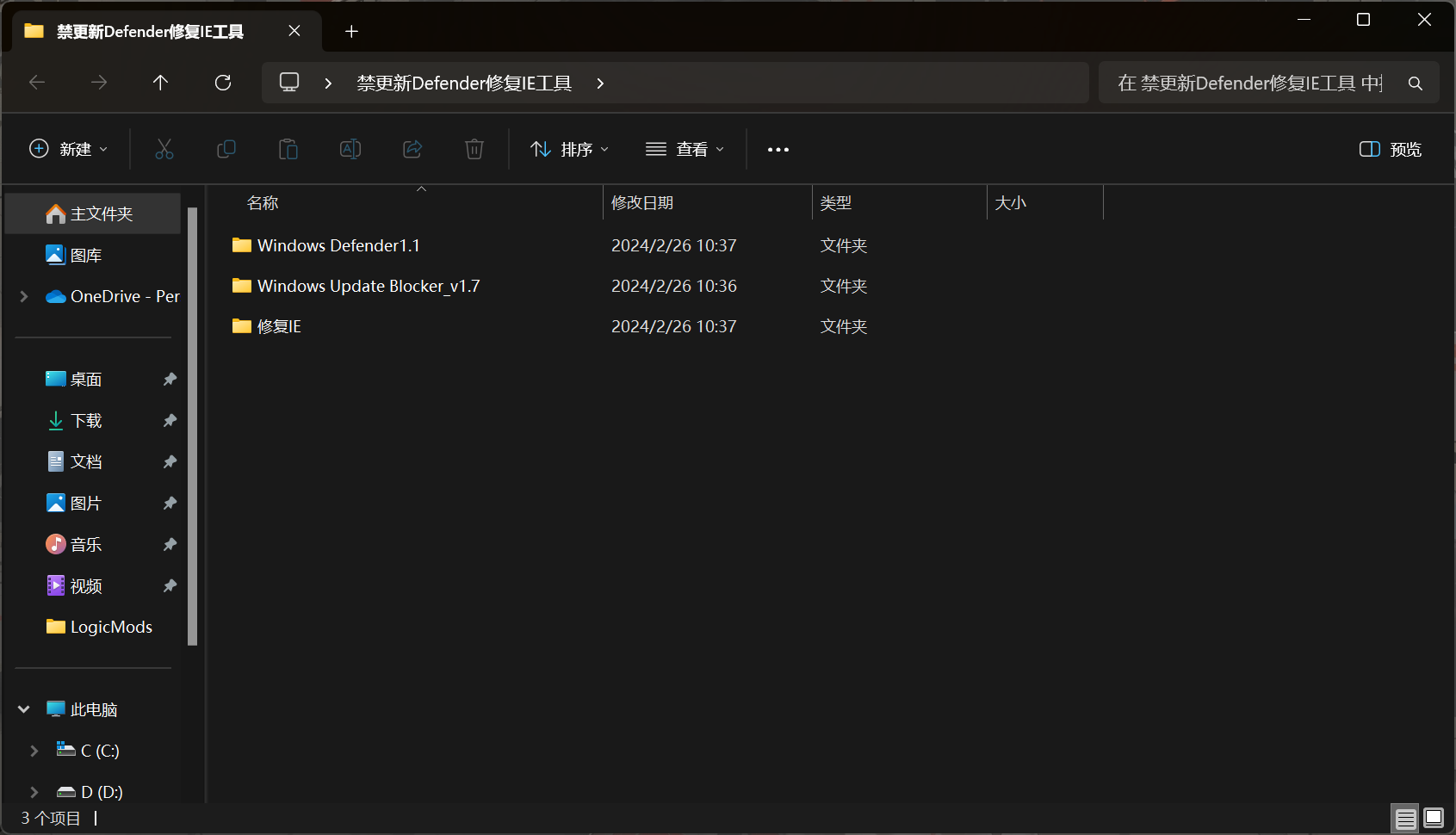Click the search magnifier icon
Screen dimensions: 1456x835
[1416, 83]
